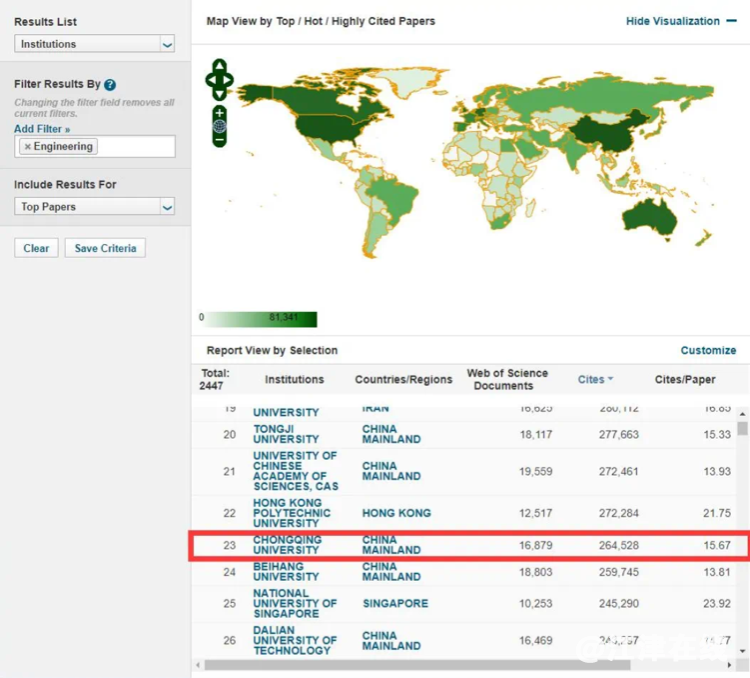750x678 pixels.
Task: Click CHINA MAINLAND in the Tongji row
Action: click(x=391, y=434)
